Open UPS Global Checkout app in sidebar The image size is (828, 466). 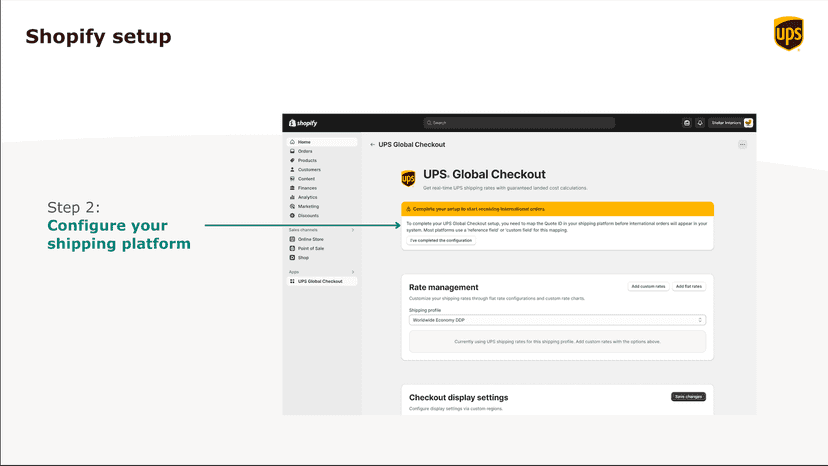pyautogui.click(x=322, y=282)
